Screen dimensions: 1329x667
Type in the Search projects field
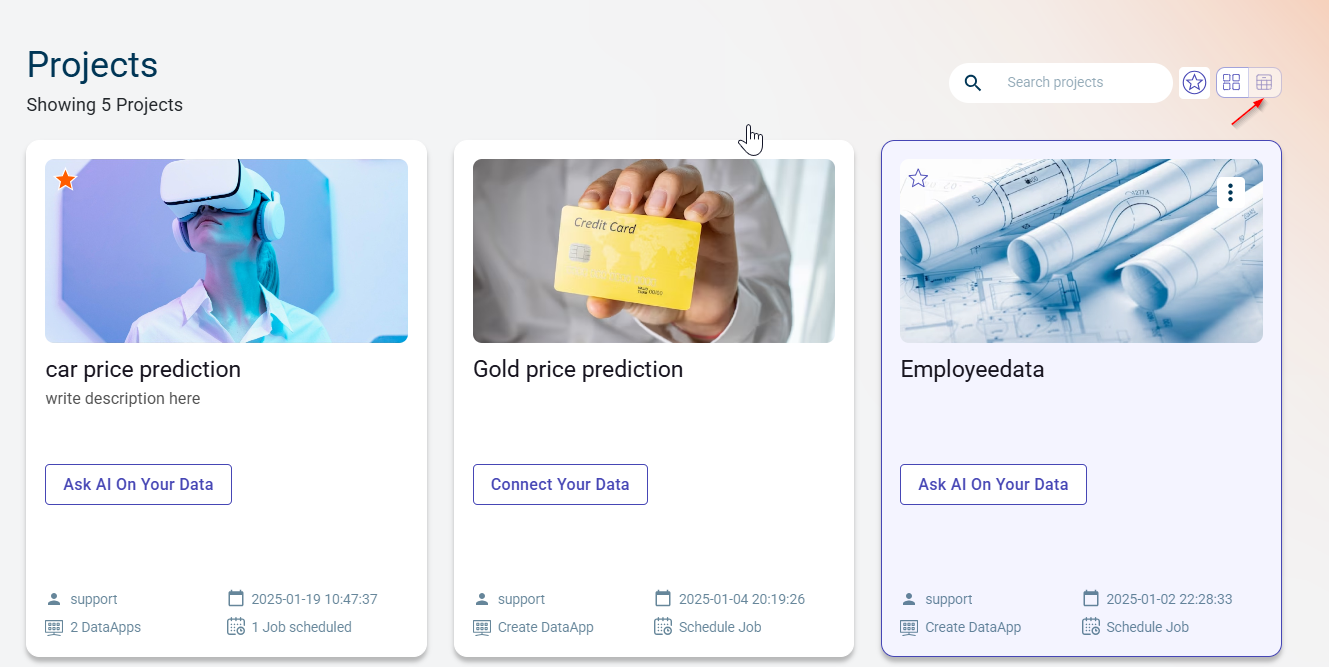click(1080, 83)
